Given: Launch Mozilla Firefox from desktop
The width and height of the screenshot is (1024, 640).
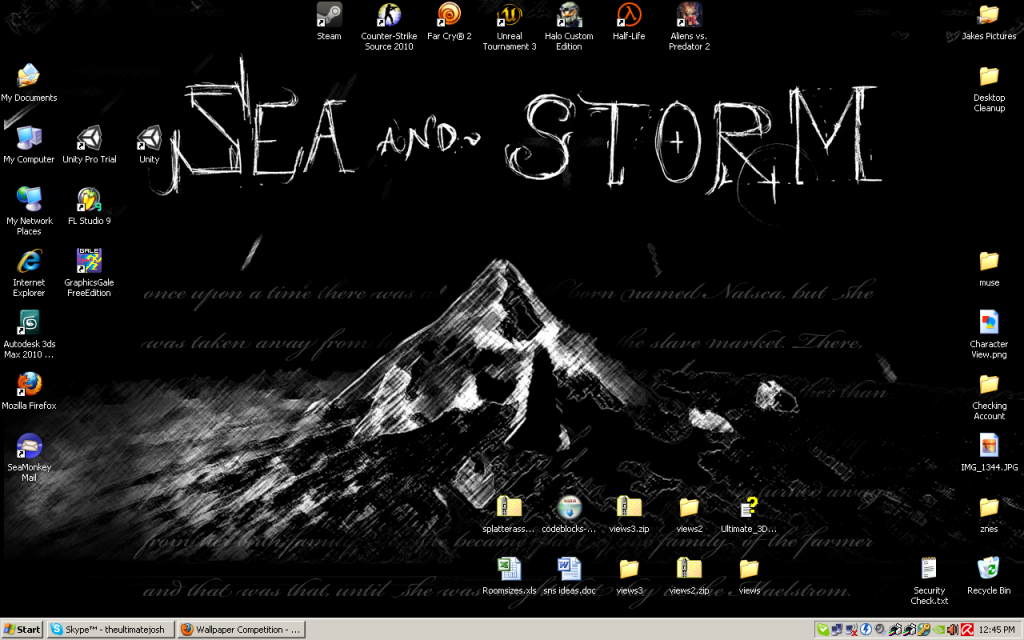Looking at the screenshot, I should coord(29,385).
